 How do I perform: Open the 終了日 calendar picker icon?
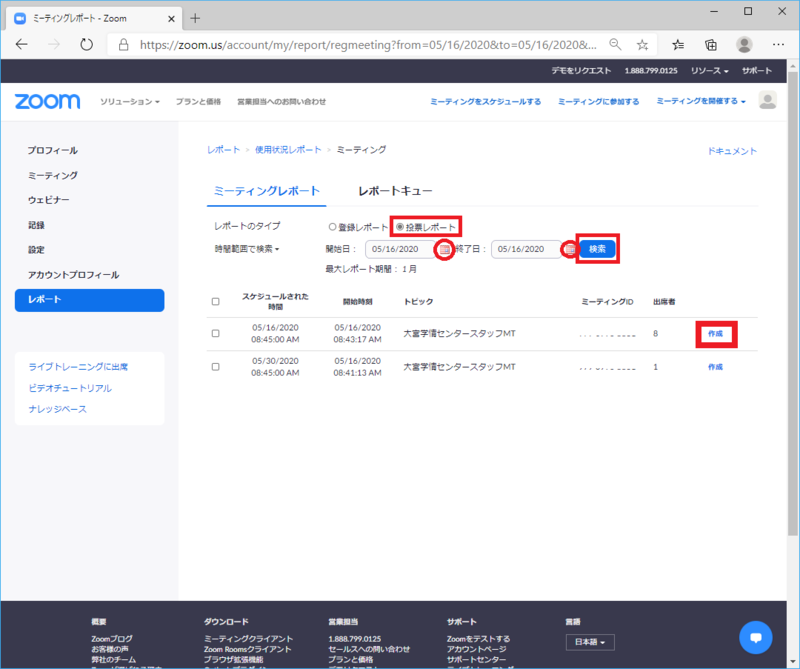pos(570,249)
